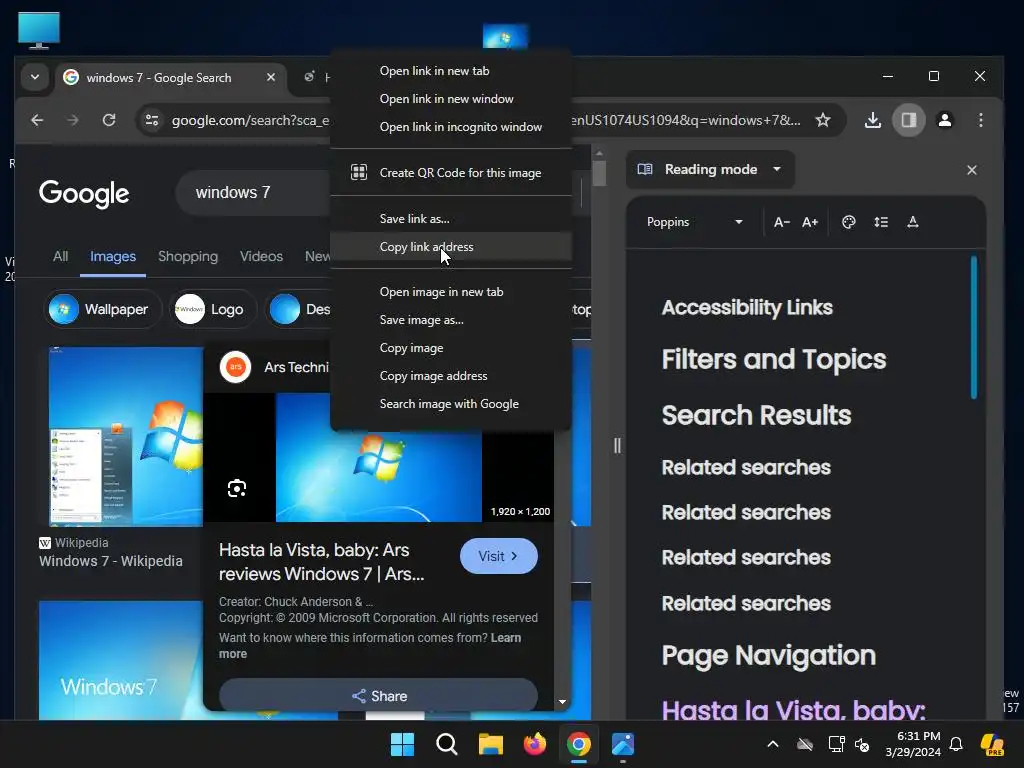Image resolution: width=1024 pixels, height=768 pixels.
Task: Open the line spacing icon
Action: 881,222
